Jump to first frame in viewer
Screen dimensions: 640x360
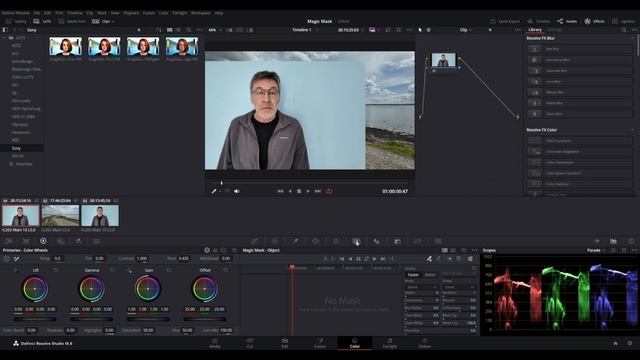pos(280,191)
